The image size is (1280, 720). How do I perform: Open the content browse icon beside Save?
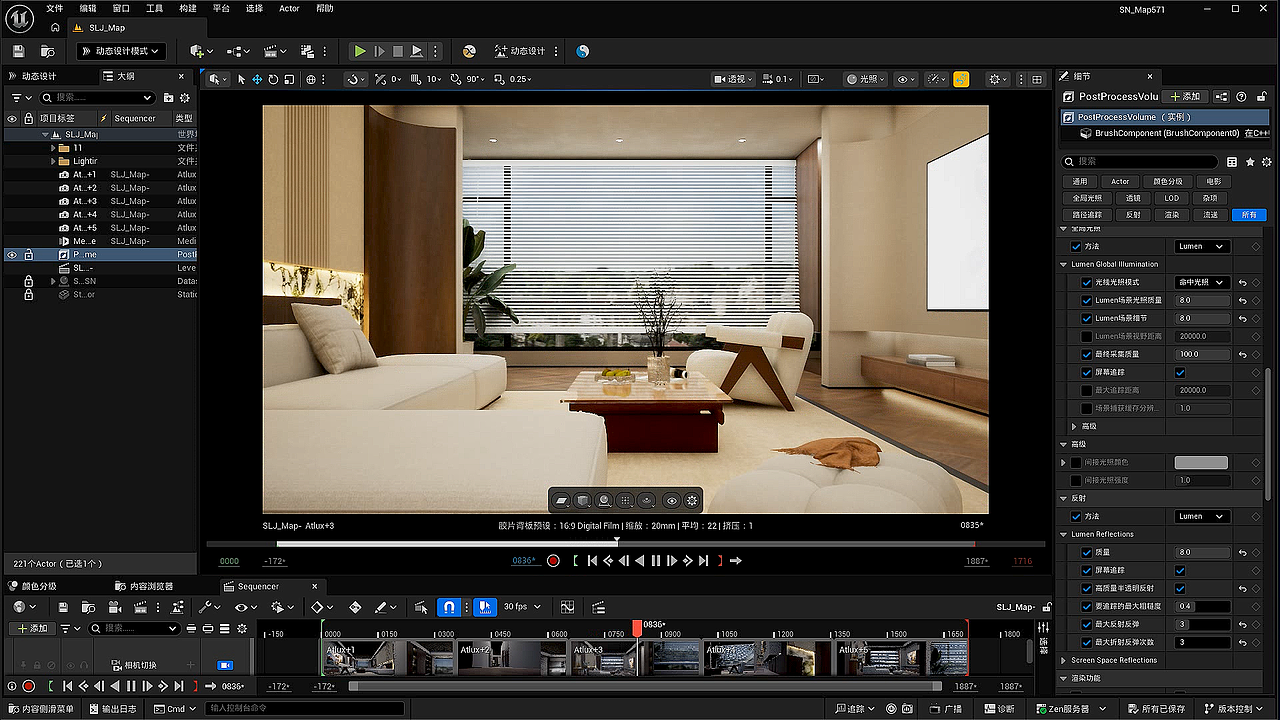pos(47,51)
